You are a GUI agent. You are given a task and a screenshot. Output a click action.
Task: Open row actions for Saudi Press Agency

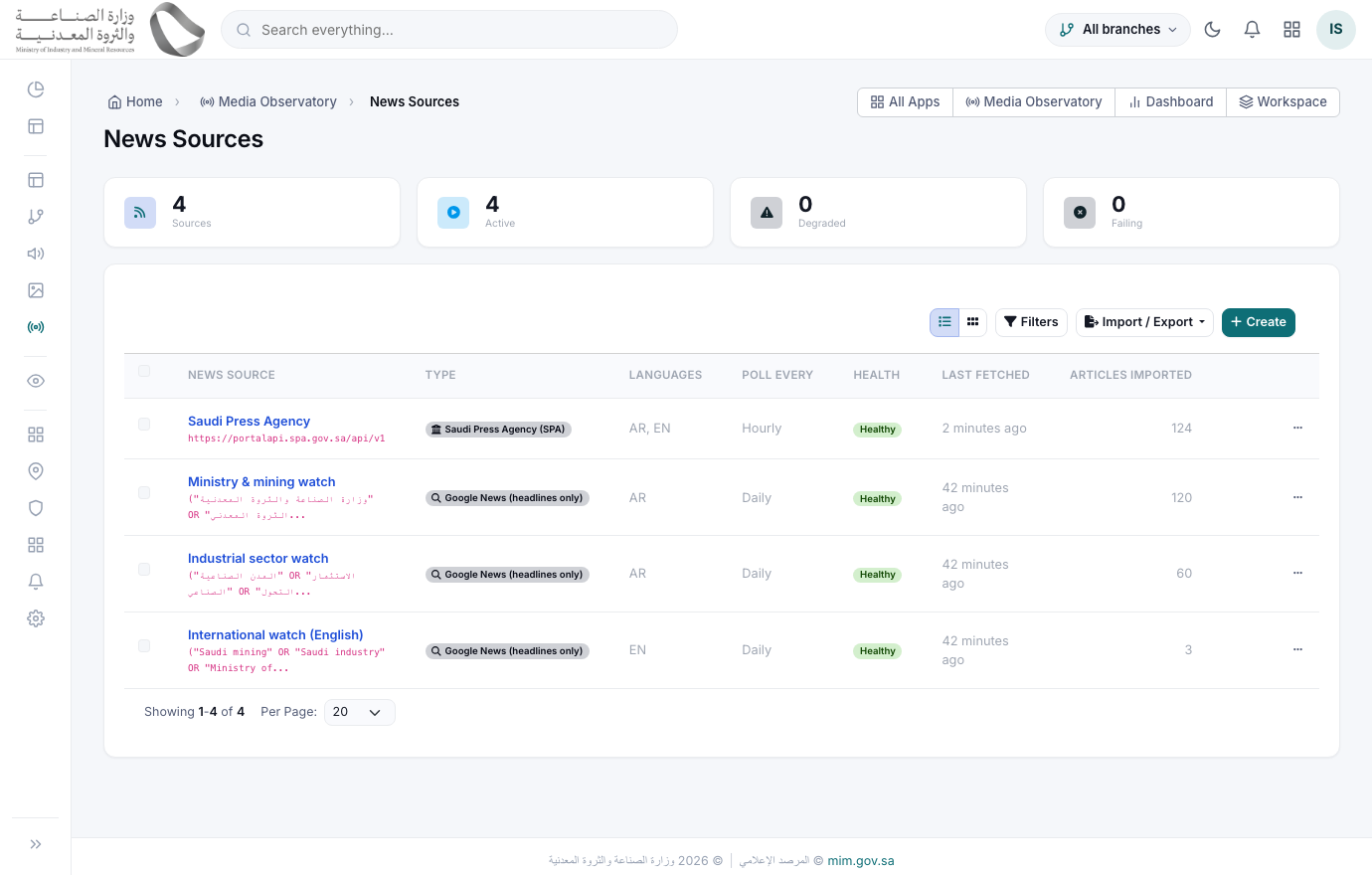[x=1297, y=428]
